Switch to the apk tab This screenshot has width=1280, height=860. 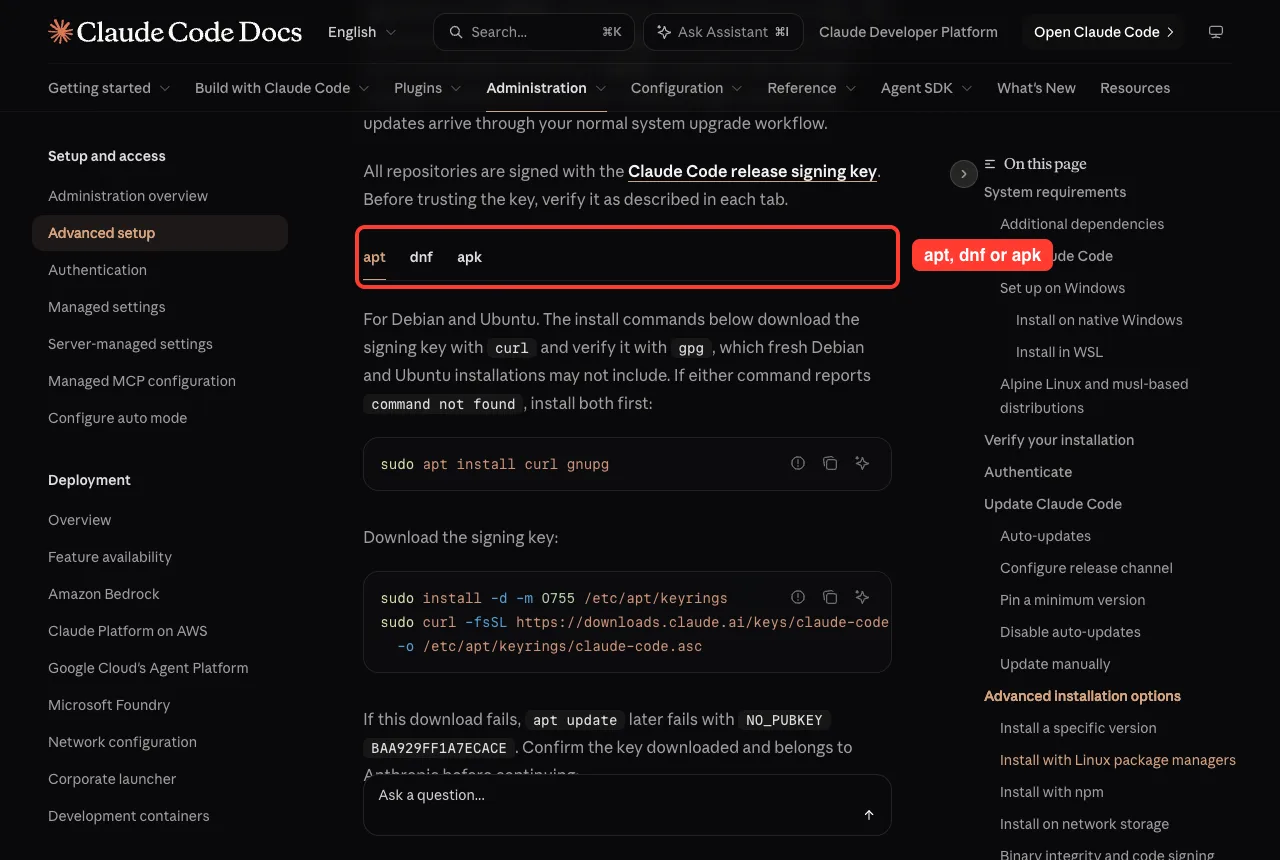tap(469, 257)
